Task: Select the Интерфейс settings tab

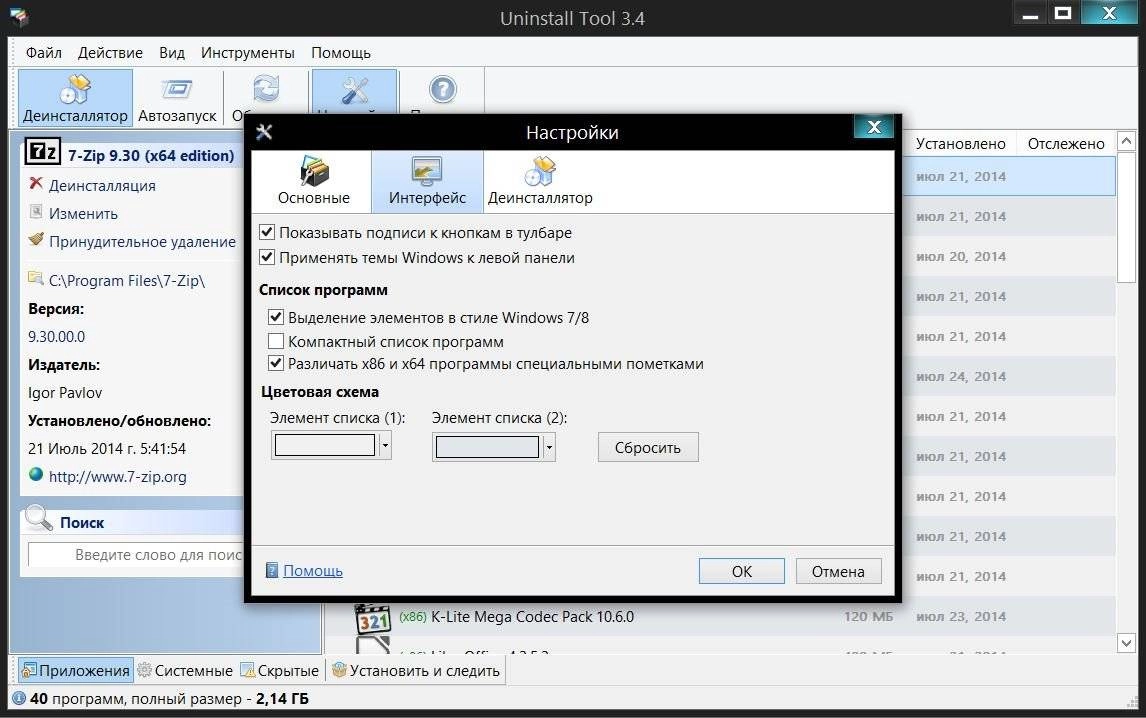Action: pyautogui.click(x=428, y=181)
